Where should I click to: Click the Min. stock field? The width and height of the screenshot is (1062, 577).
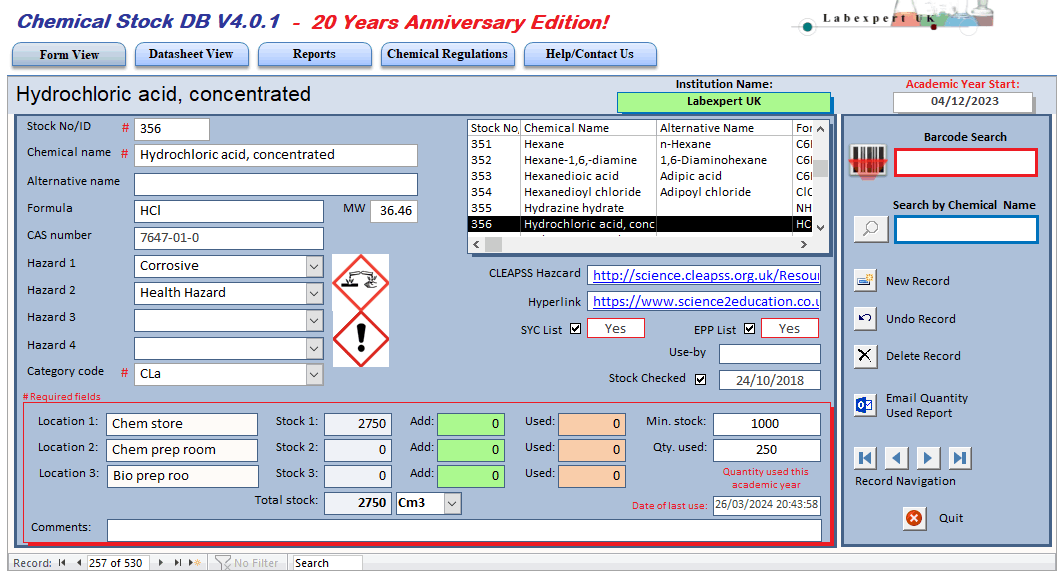click(767, 424)
